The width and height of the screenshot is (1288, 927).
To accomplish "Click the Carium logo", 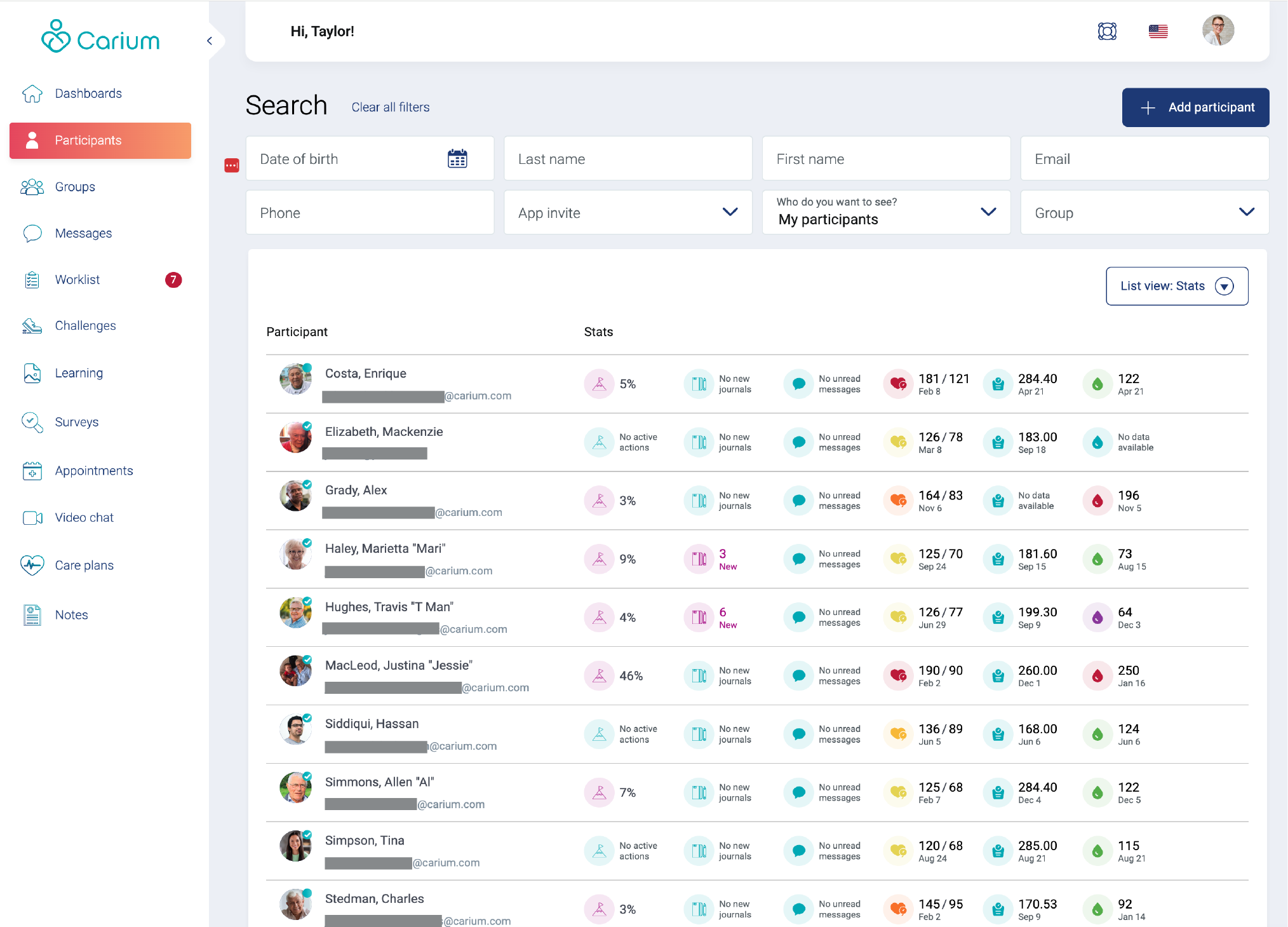I will pyautogui.click(x=100, y=37).
